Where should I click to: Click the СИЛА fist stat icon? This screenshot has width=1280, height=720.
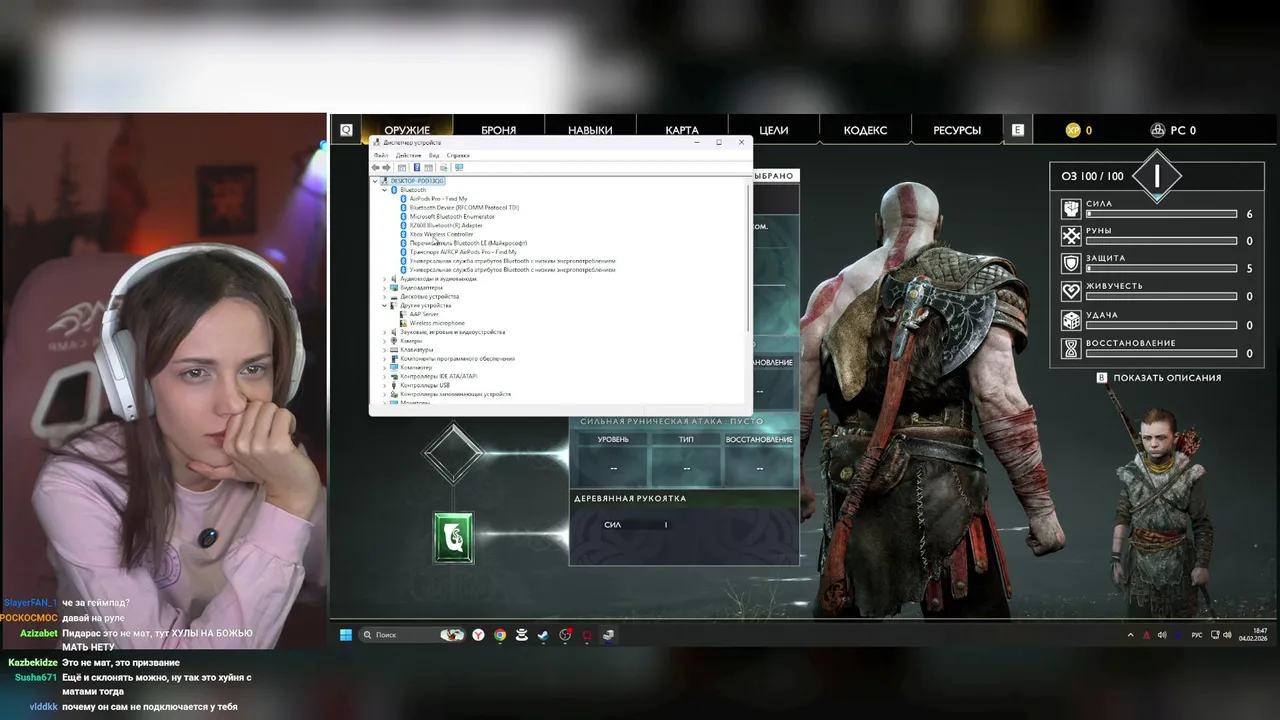[x=1071, y=208]
